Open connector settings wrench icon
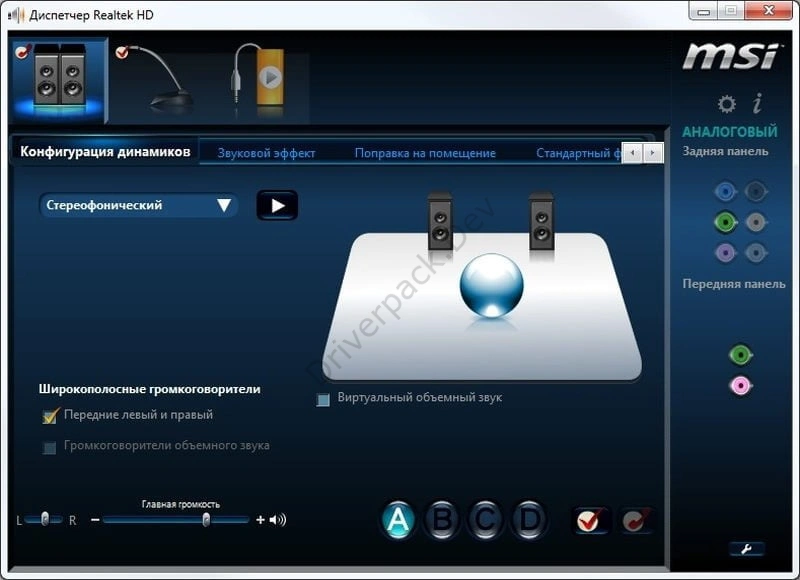The width and height of the screenshot is (800, 580). (x=746, y=549)
